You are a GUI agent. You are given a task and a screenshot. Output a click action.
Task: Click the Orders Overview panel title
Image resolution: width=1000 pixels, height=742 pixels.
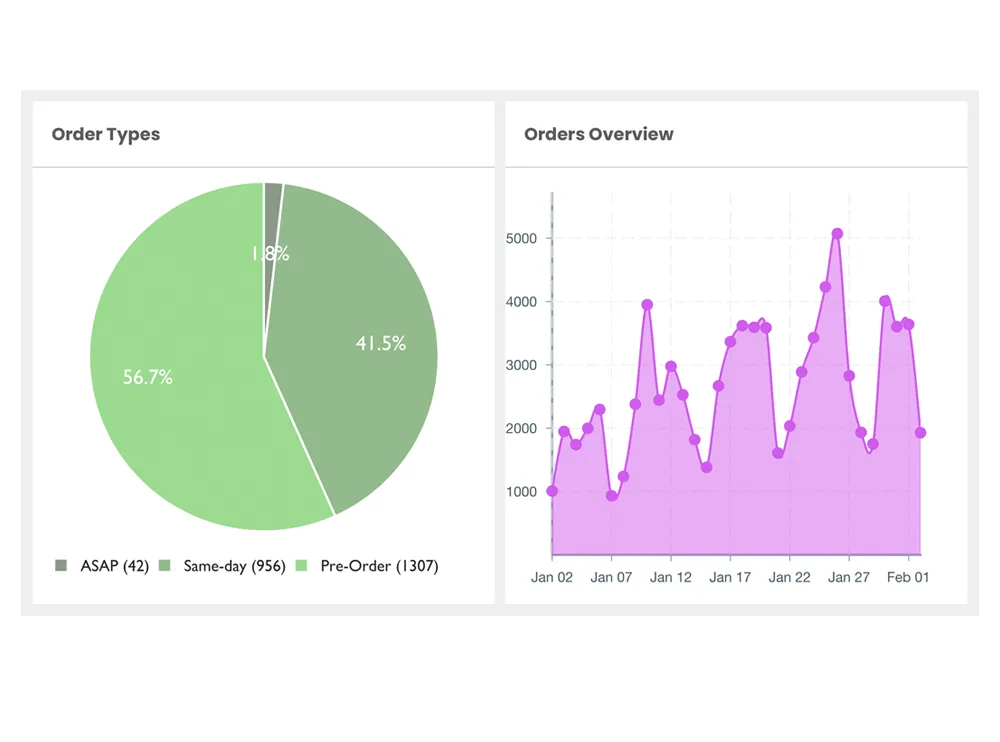(x=599, y=134)
